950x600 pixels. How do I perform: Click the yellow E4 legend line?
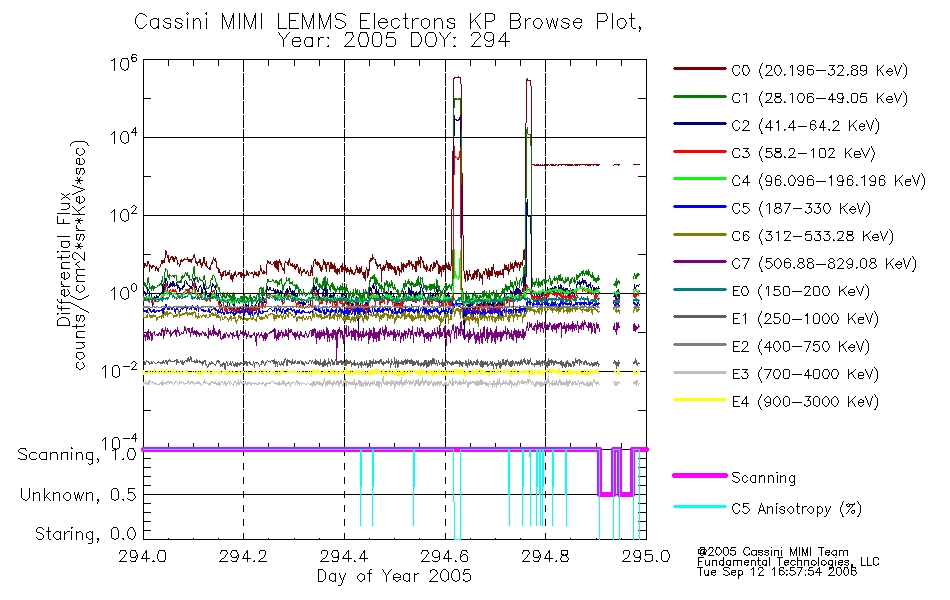coord(699,400)
